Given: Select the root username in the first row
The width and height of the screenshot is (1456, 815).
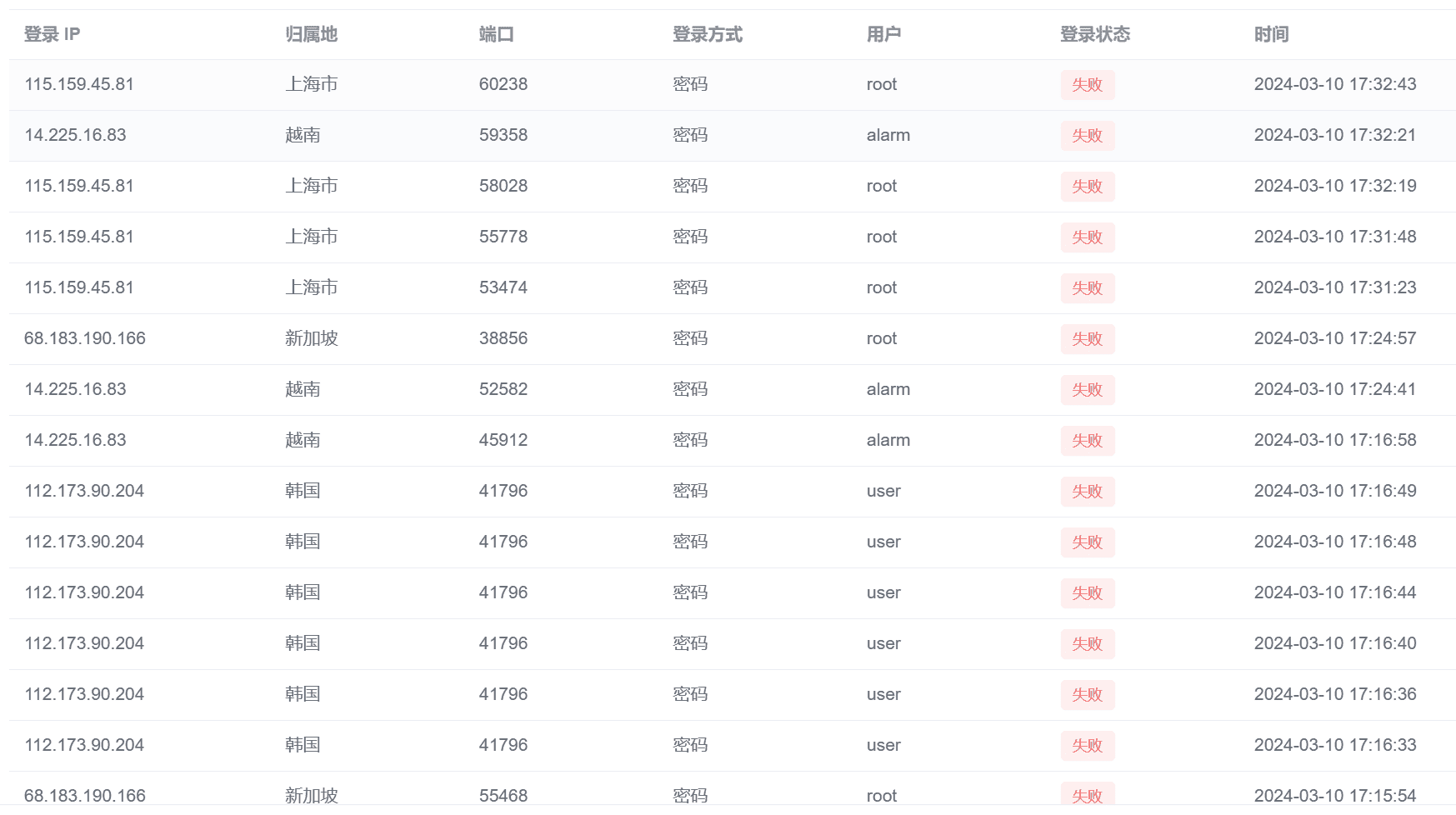Looking at the screenshot, I should pyautogui.click(x=881, y=84).
